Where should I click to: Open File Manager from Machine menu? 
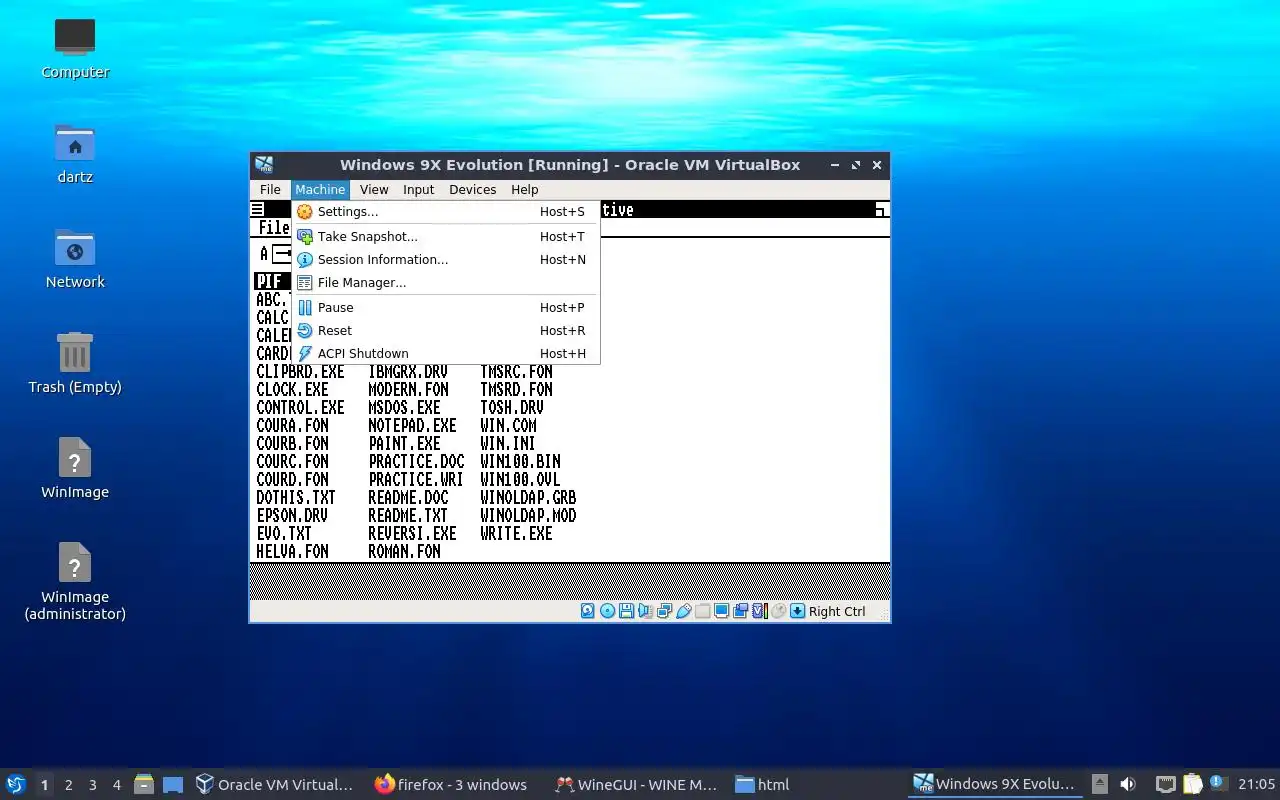(446, 283)
